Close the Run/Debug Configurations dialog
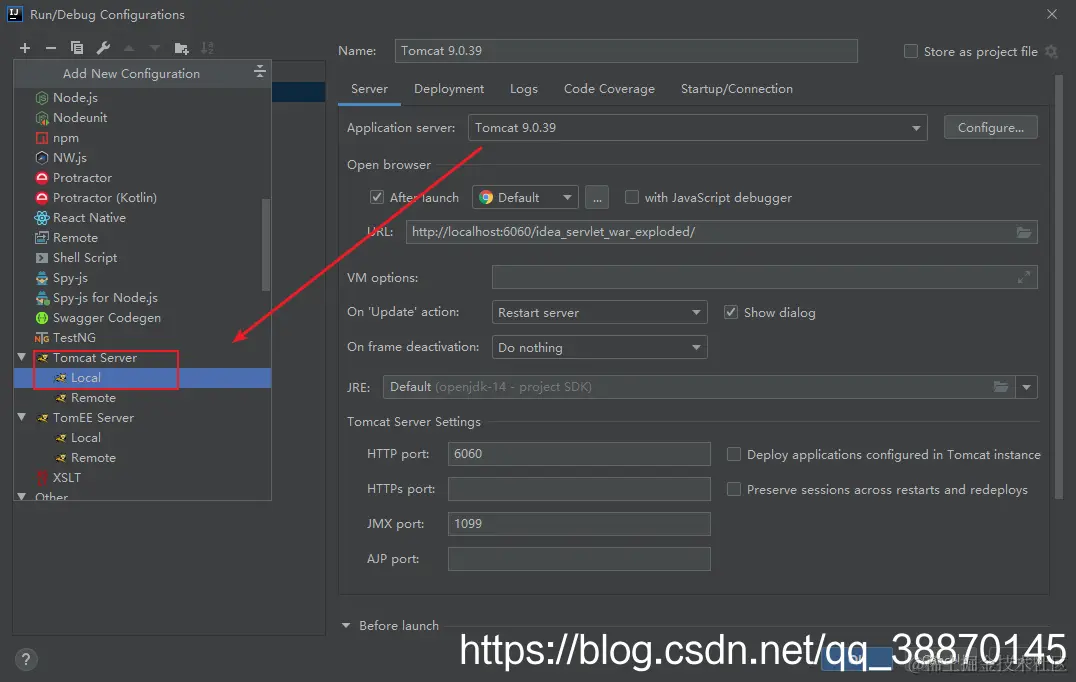 tap(1052, 14)
